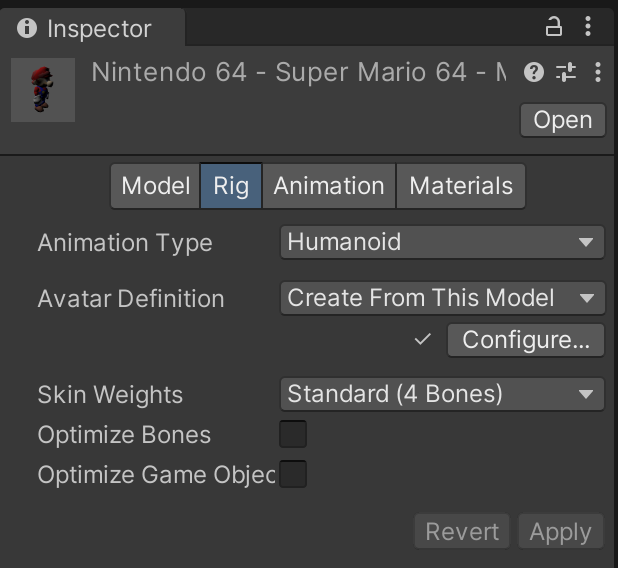Viewport: 618px width, 568px height.
Task: Click the Mario model thumbnail
Action: 42,90
